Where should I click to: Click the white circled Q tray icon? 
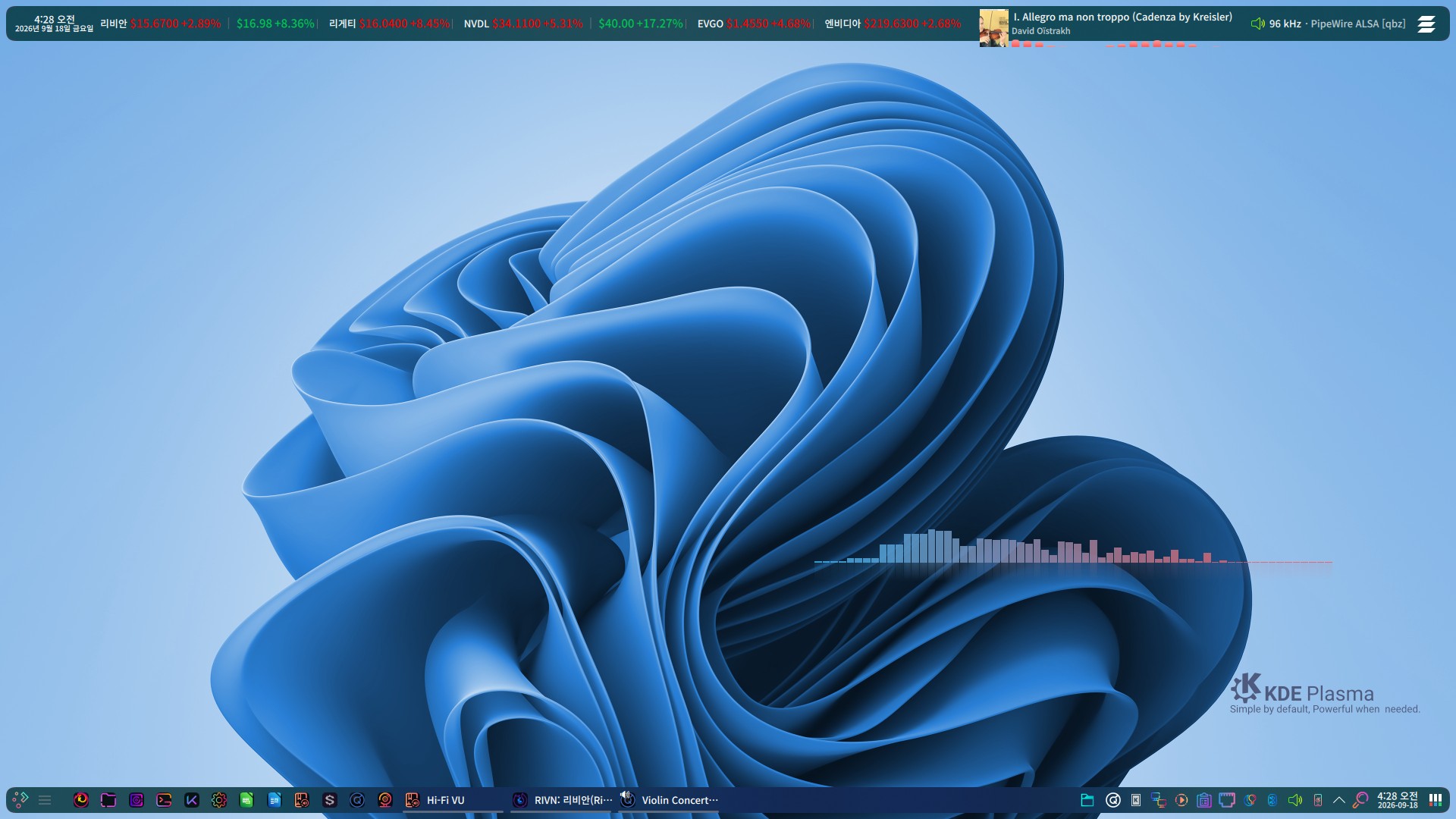(1113, 799)
